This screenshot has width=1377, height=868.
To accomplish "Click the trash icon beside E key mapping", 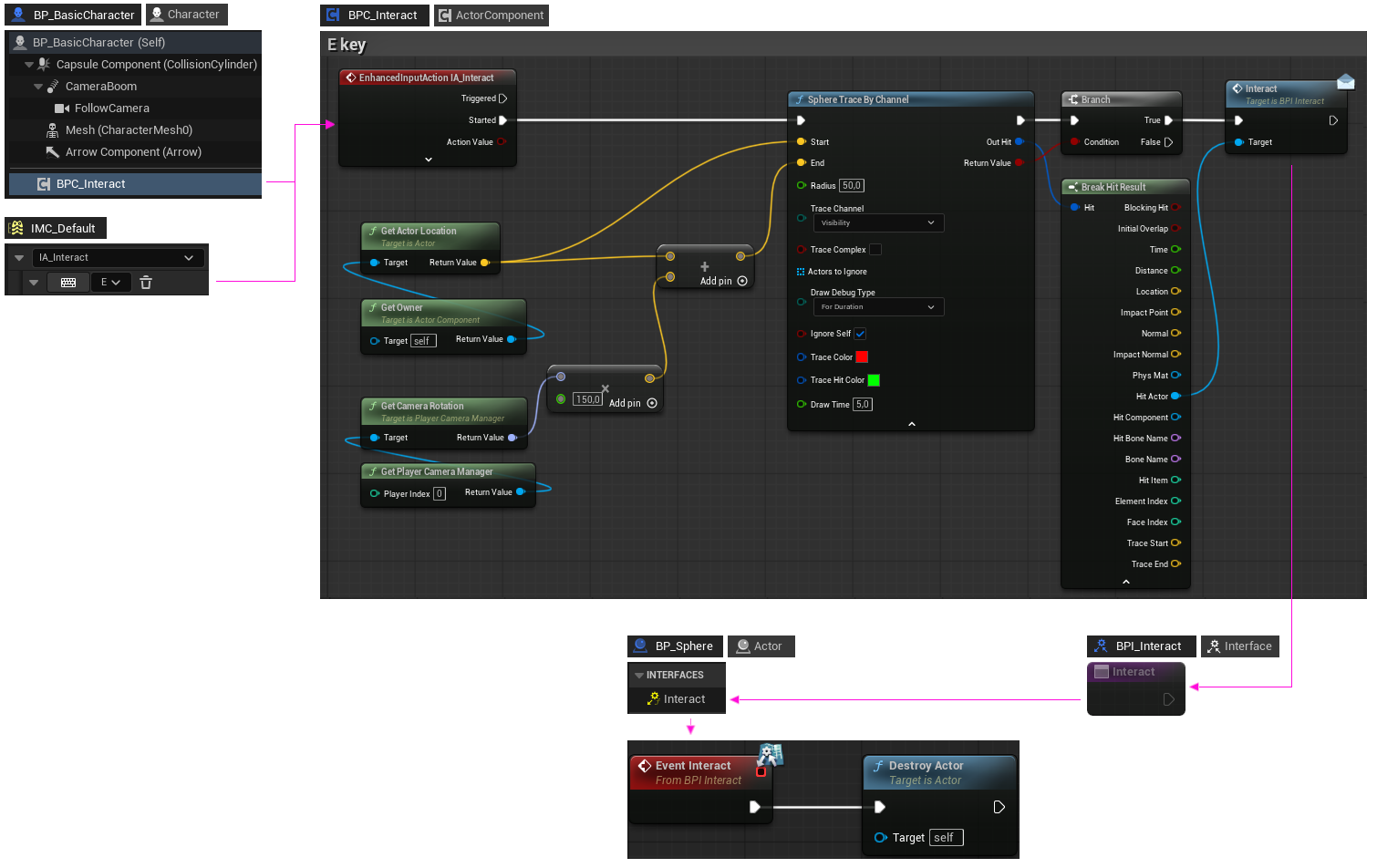I will pos(146,283).
